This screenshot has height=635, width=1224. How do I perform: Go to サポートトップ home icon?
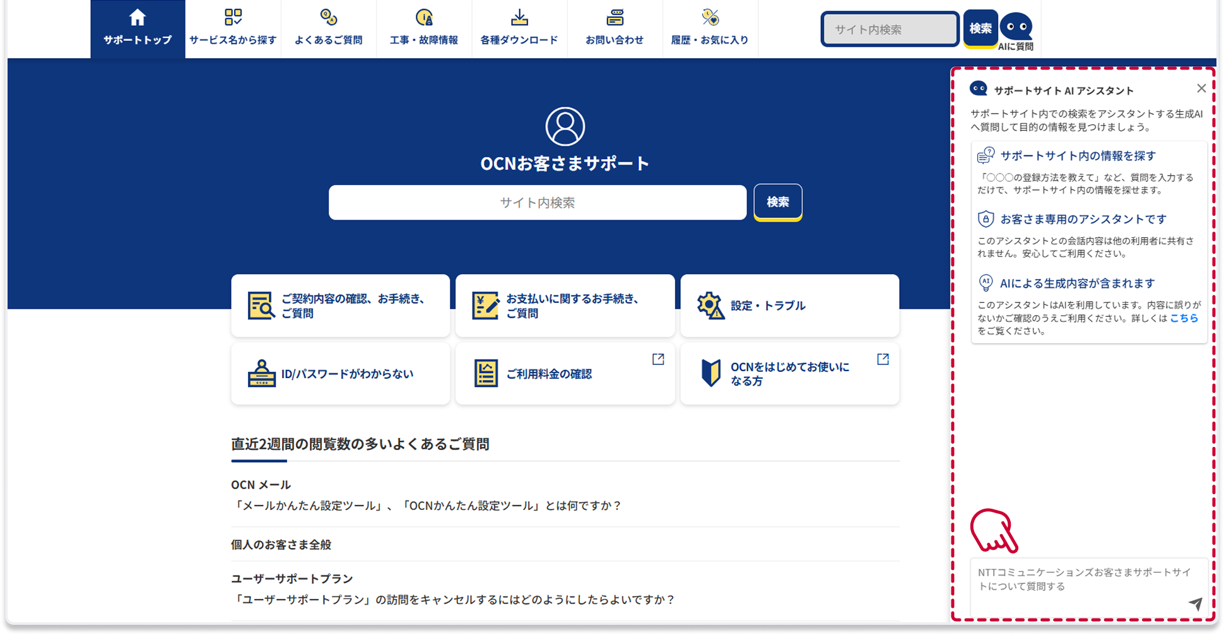click(x=138, y=17)
